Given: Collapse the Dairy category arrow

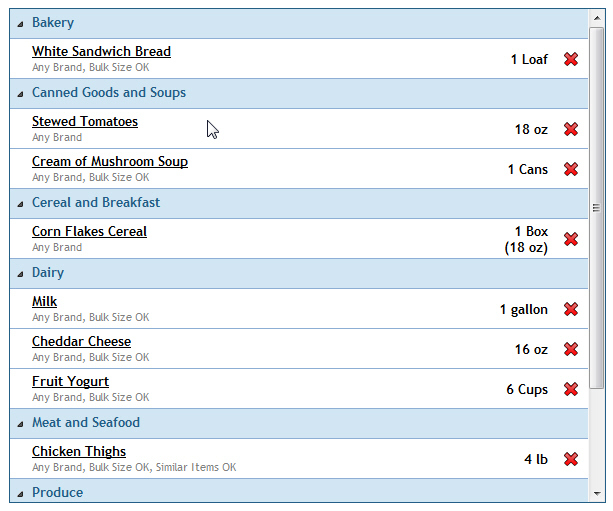Looking at the screenshot, I should coord(20,274).
